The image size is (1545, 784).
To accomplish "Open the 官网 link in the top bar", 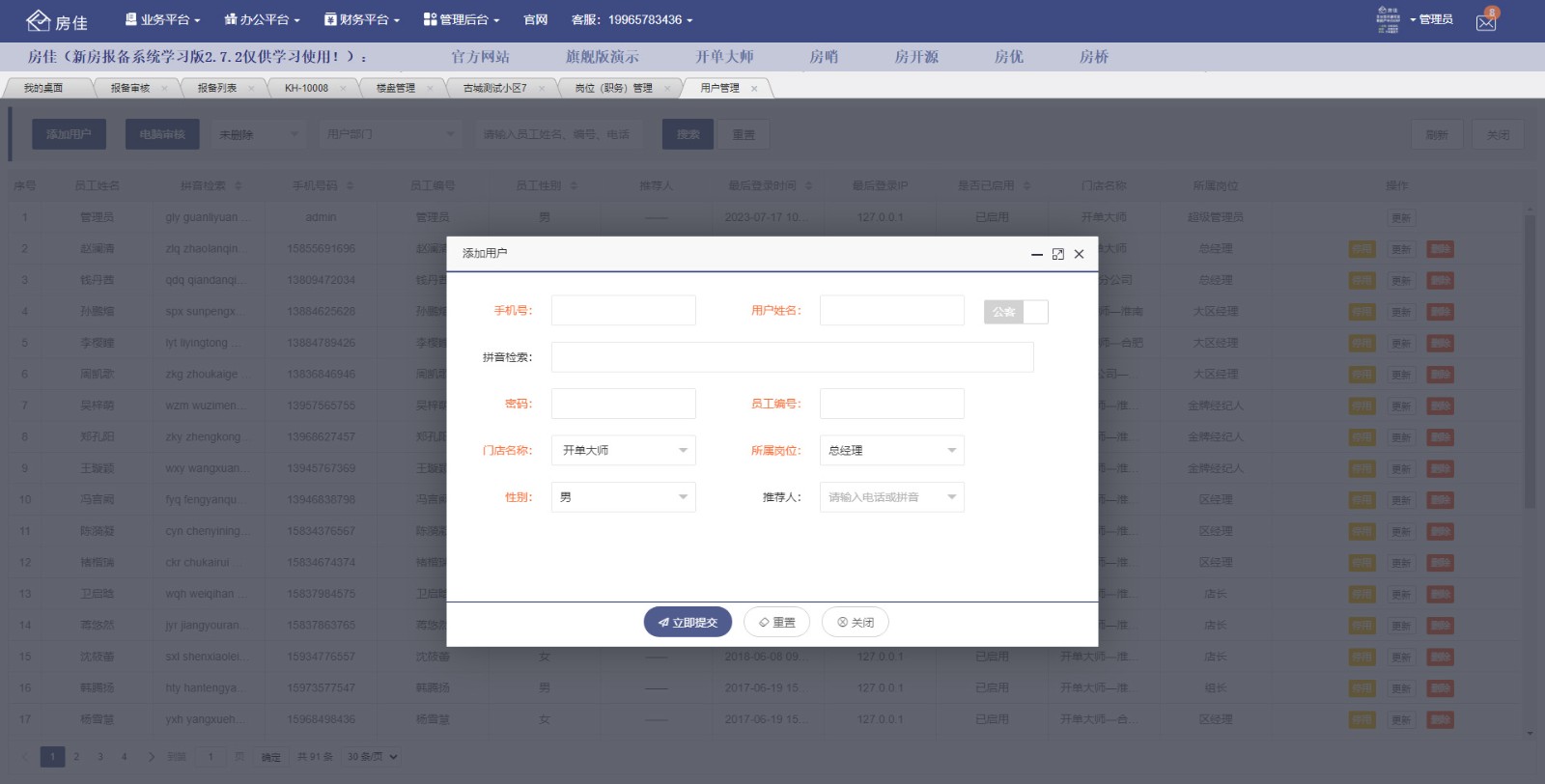I will point(535,20).
